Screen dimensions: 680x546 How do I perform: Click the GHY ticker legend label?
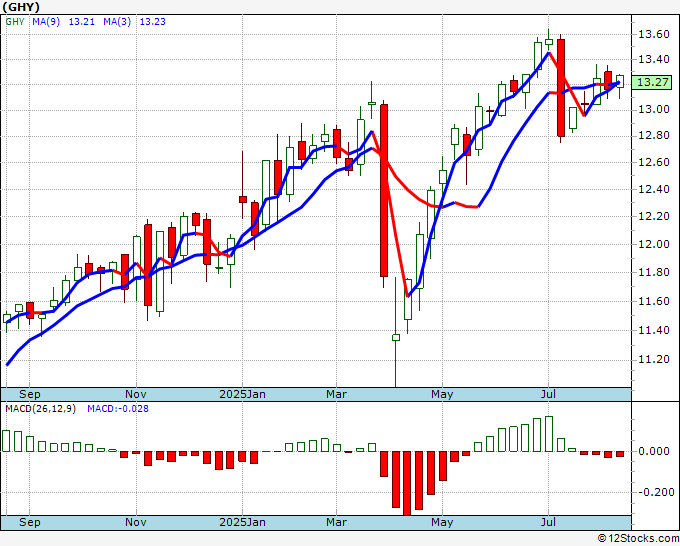tap(15, 22)
